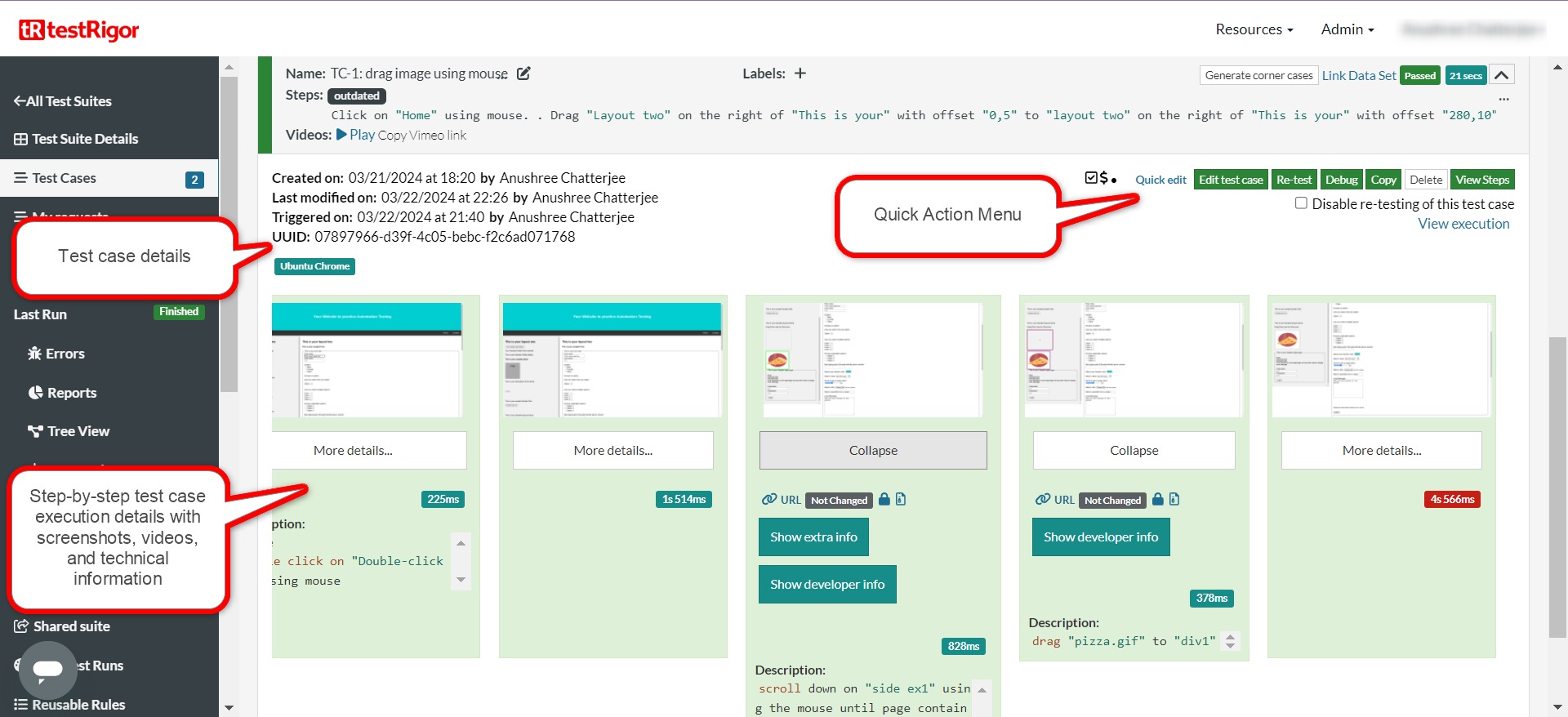Toggle the checkmark icon beside Quick edit
Image resolution: width=1568 pixels, height=717 pixels.
coord(1091,178)
